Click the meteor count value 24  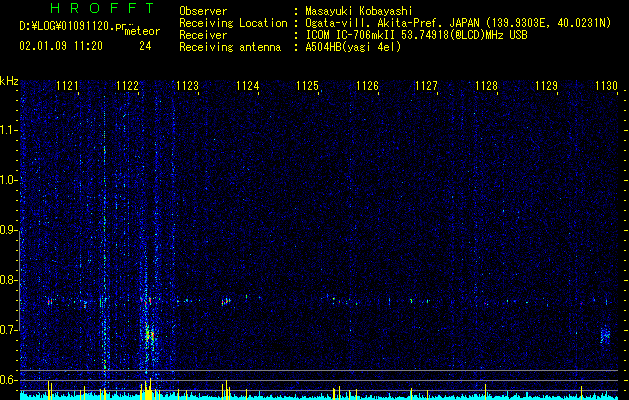click(x=145, y=46)
